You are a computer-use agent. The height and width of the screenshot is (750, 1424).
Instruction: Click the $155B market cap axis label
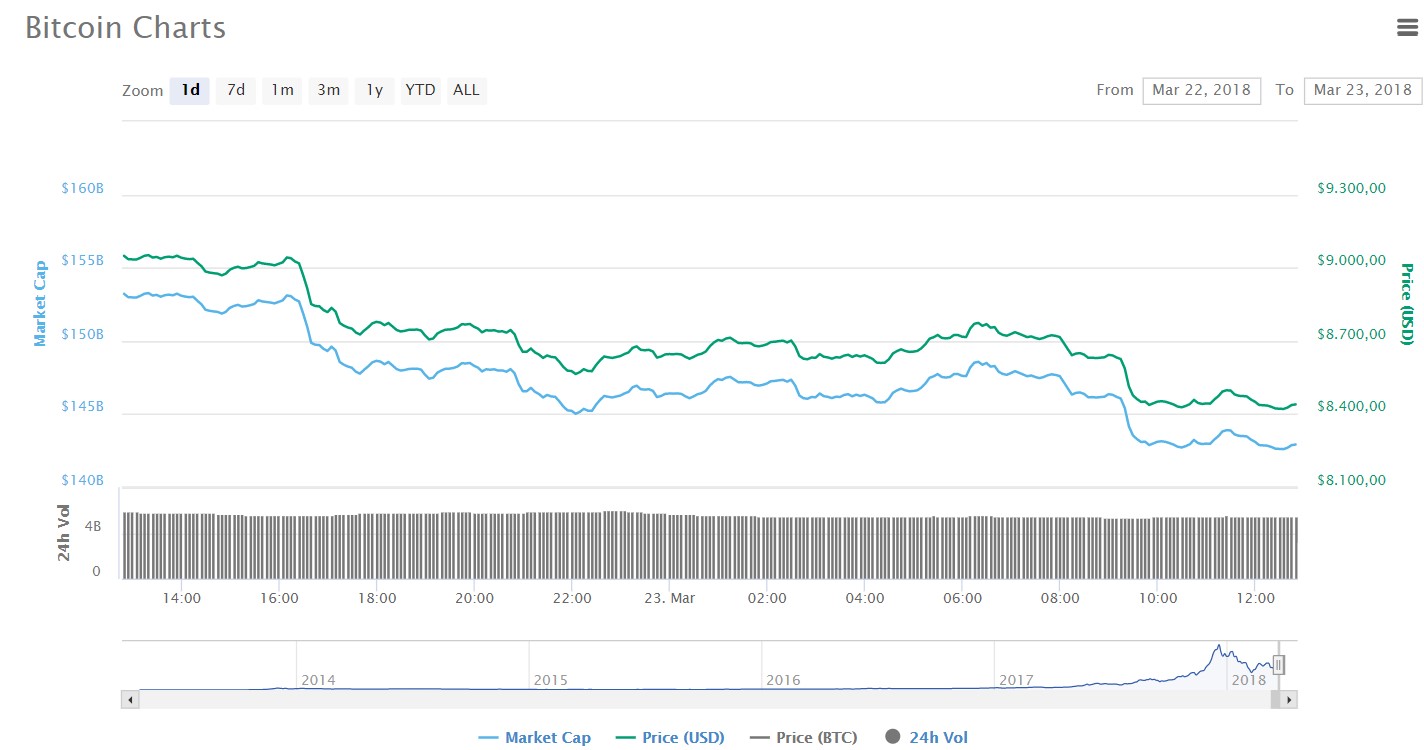coord(82,261)
